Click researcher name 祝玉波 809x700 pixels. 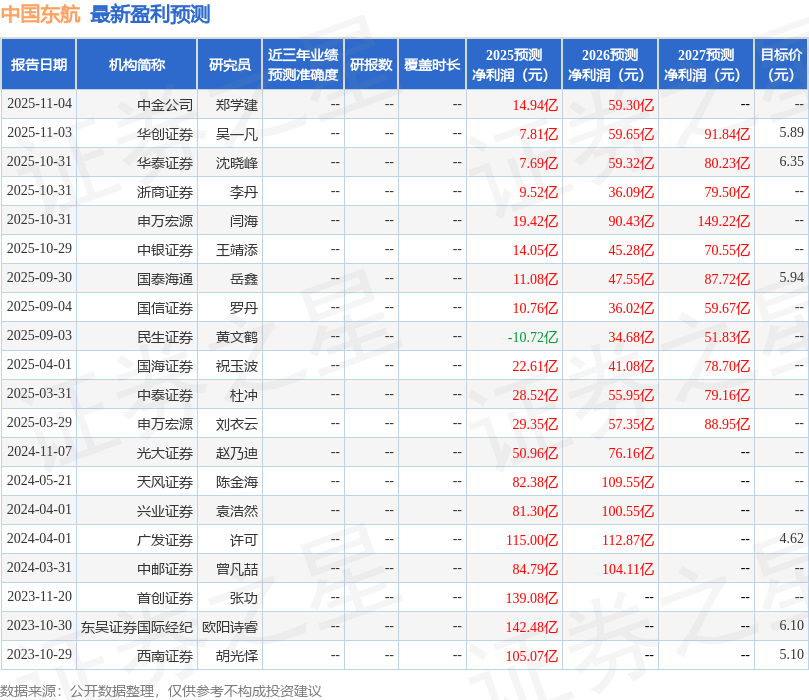[236, 366]
